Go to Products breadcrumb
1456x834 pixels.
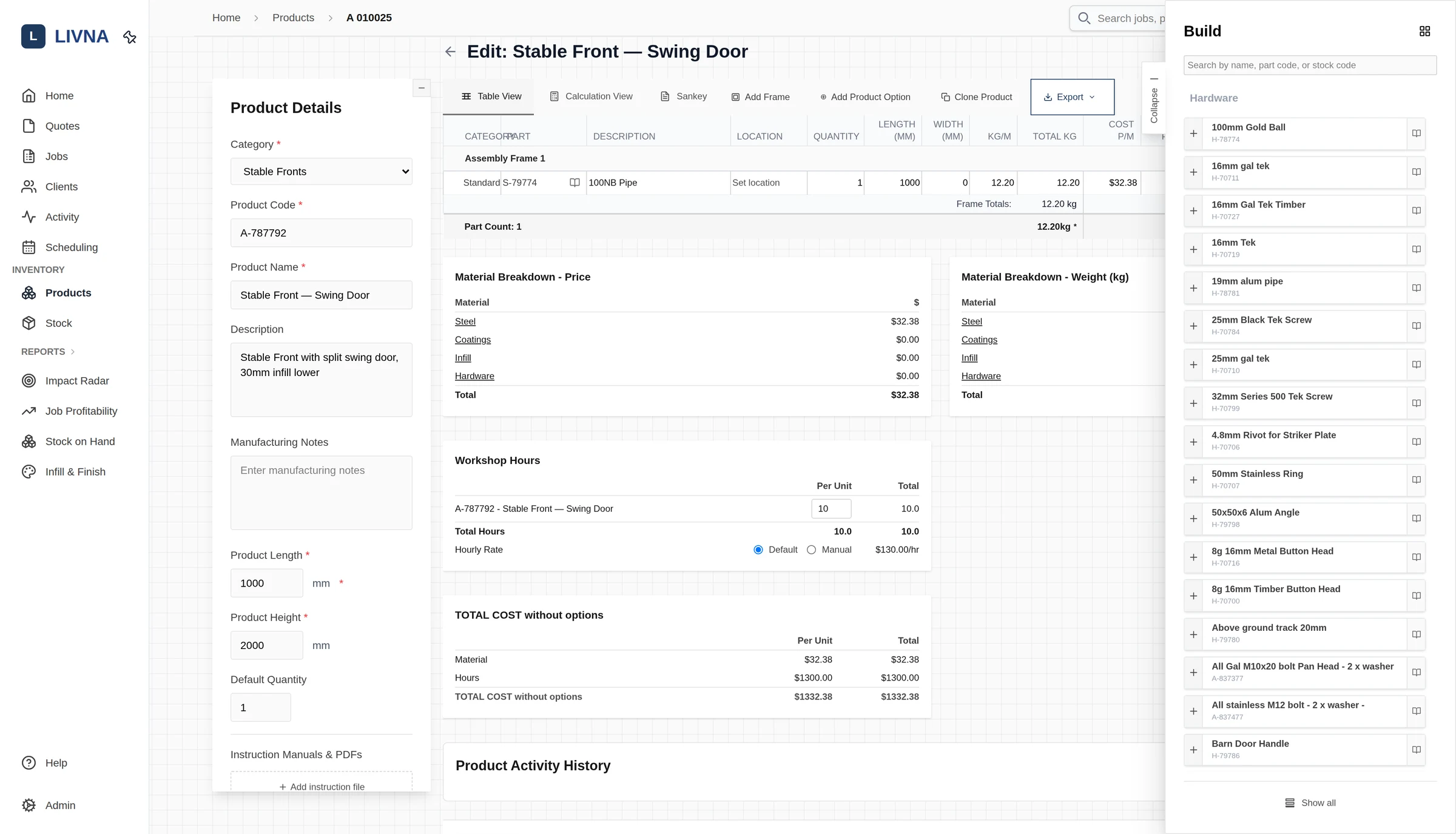tap(293, 18)
